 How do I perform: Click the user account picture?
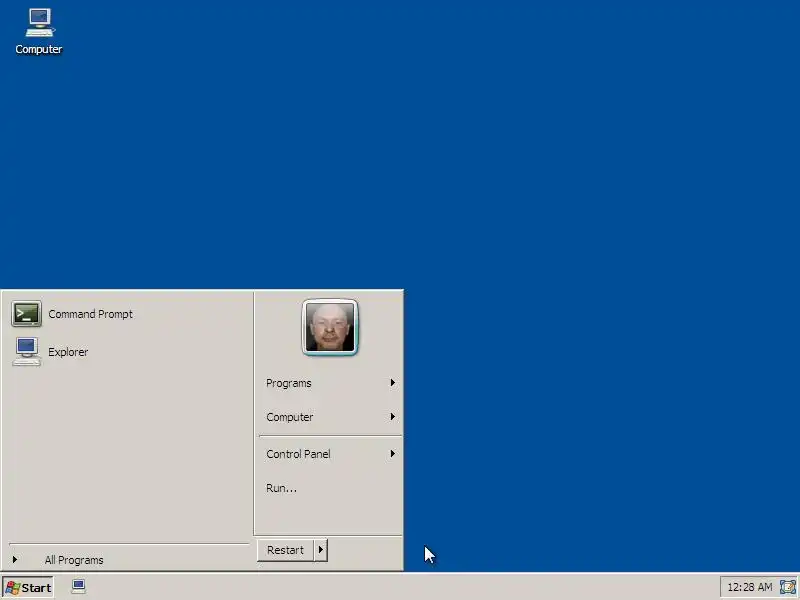click(330, 327)
